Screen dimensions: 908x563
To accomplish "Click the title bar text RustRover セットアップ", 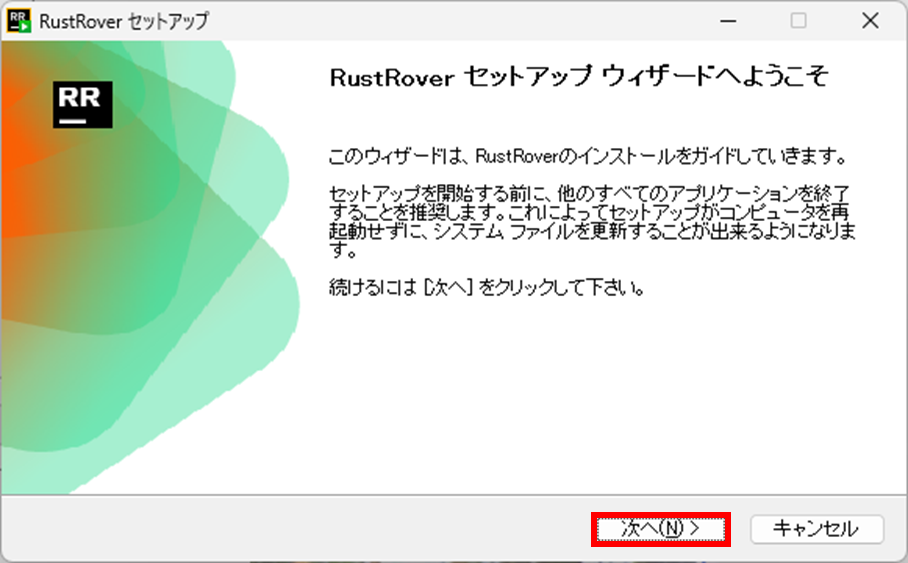I will point(124,21).
